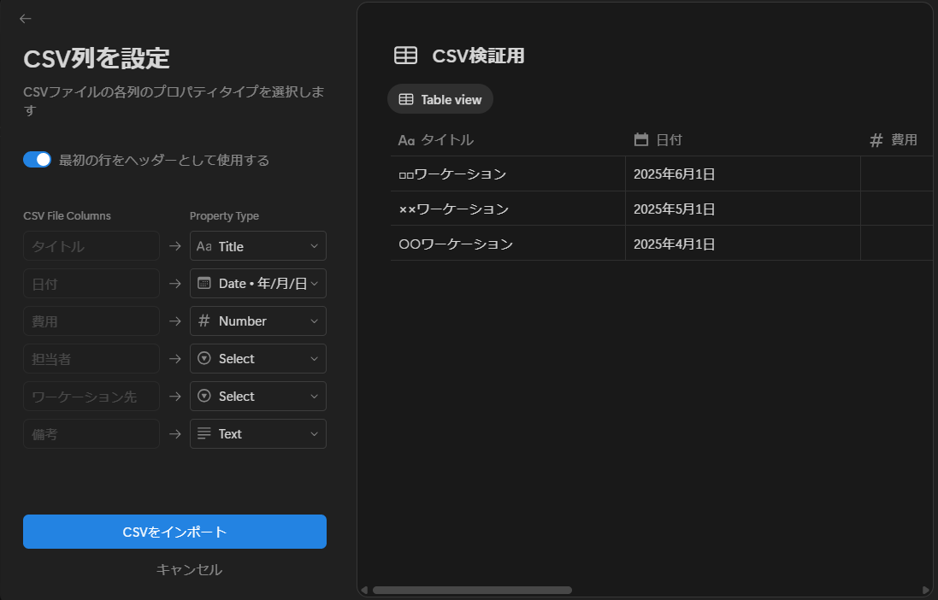Click the CSVをインポート button
This screenshot has width=938, height=600.
(x=175, y=532)
